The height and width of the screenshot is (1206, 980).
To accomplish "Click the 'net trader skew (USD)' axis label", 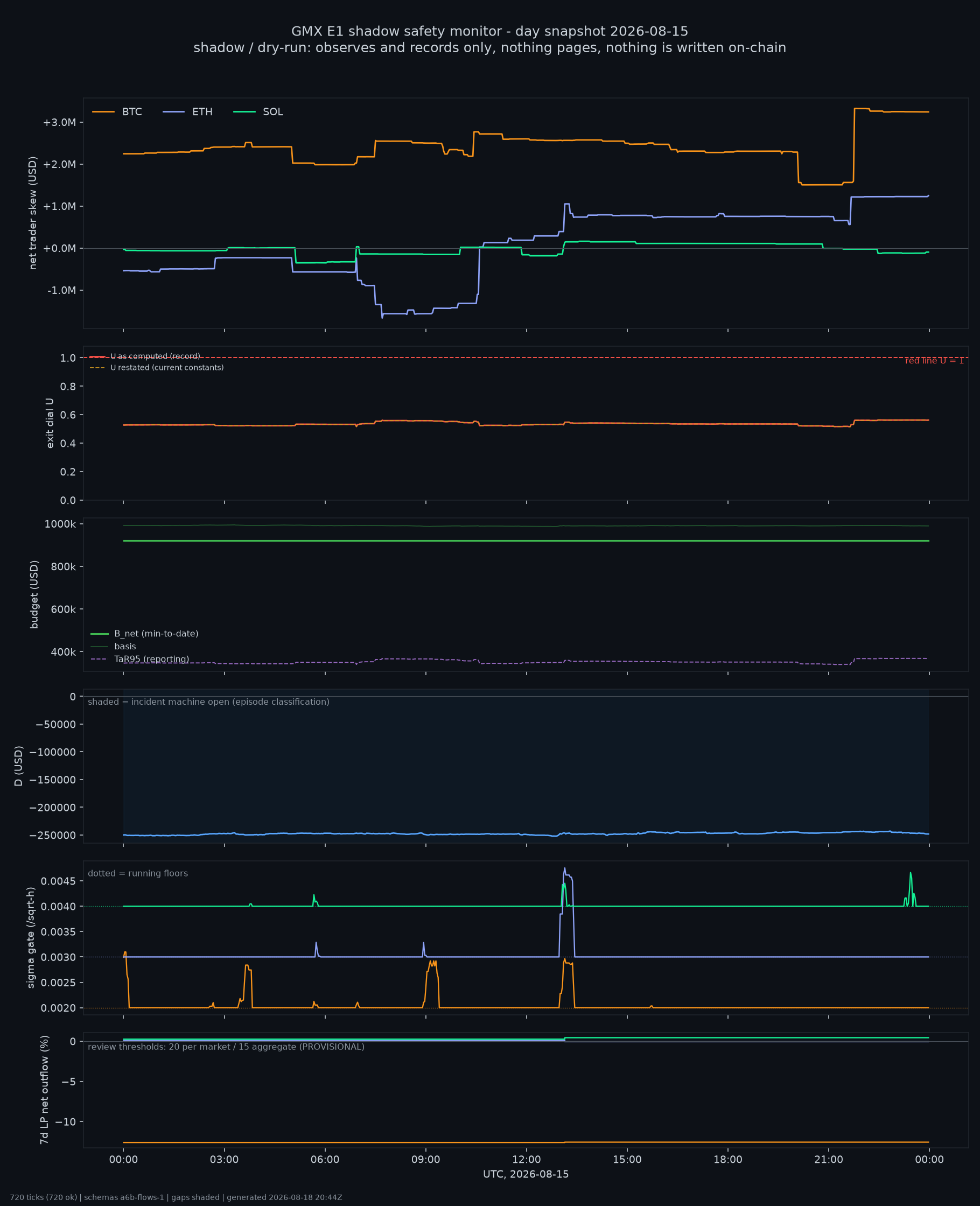I will click(x=33, y=213).
